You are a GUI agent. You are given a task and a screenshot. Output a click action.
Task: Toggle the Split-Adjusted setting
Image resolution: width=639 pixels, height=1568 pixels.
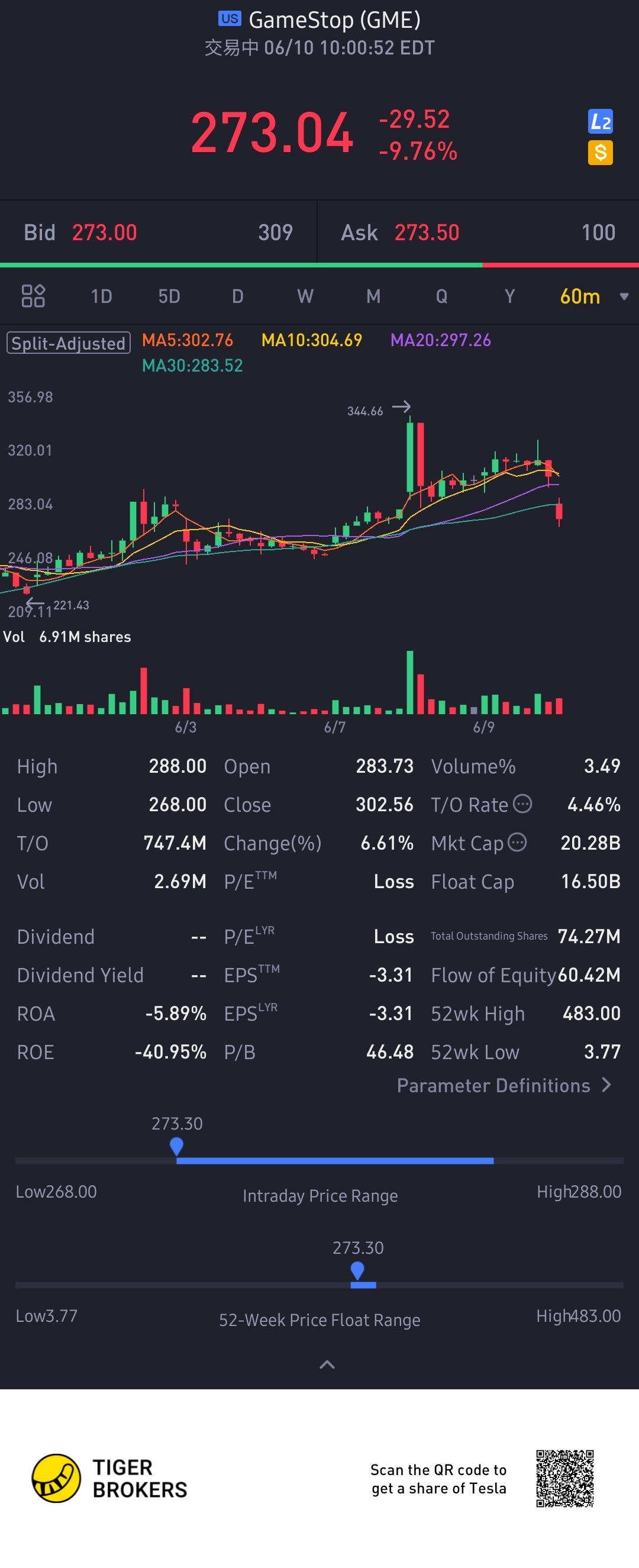(x=68, y=343)
